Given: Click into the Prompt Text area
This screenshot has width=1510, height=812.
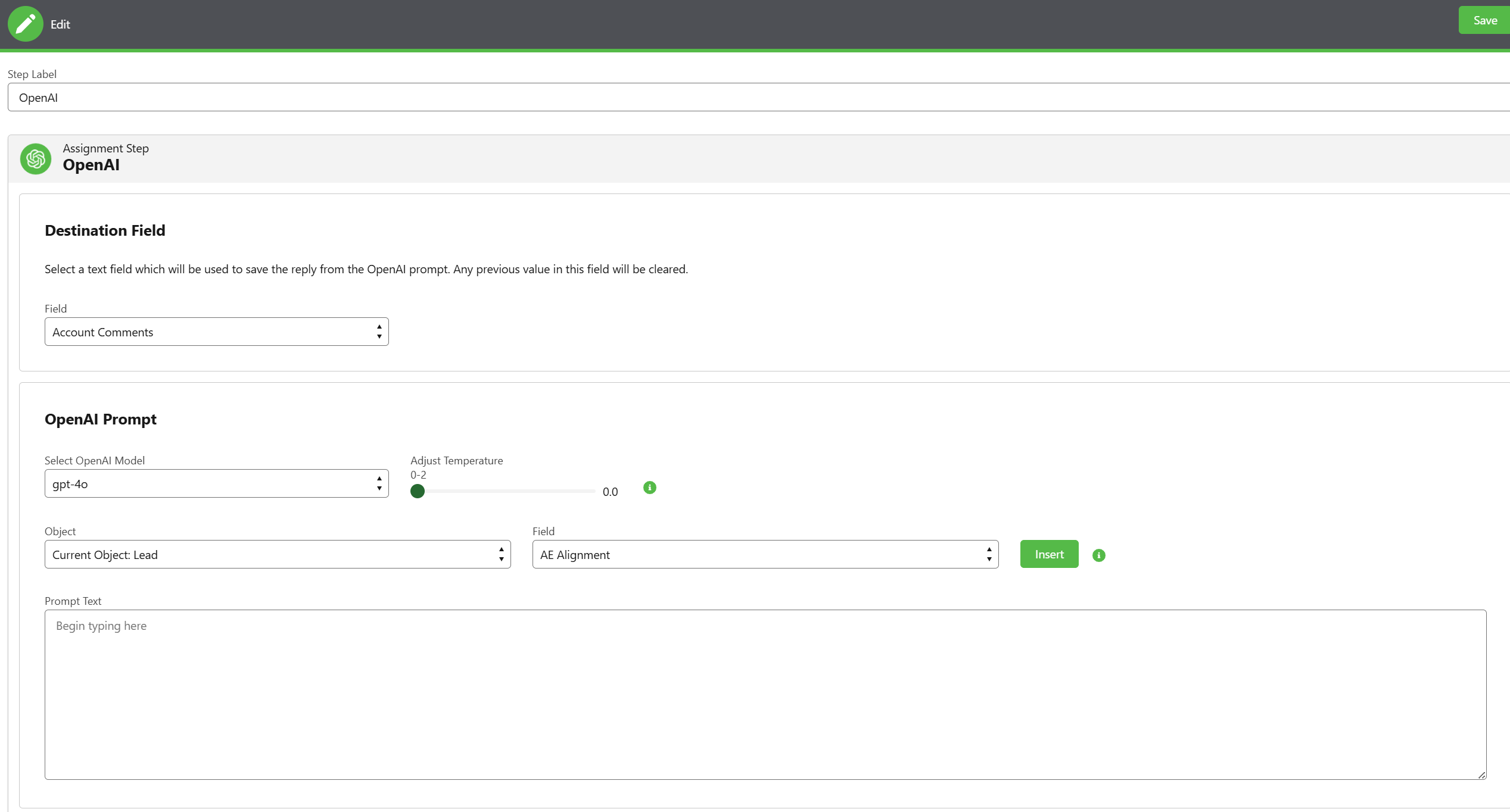Looking at the screenshot, I should (x=765, y=695).
